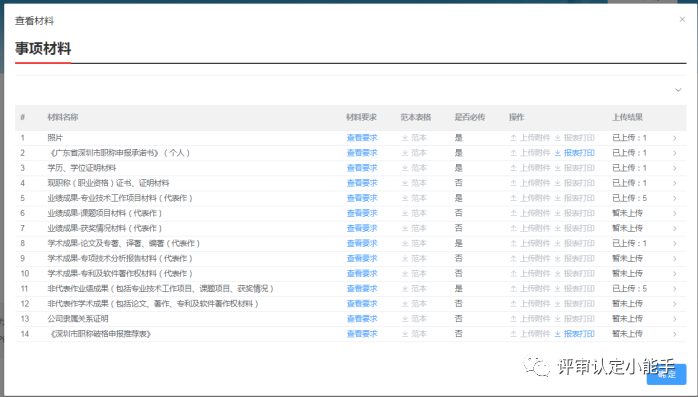Screen dimensions: 698x397
Task: Upload attachment for row 14 破格申报推荐表
Action: (x=530, y=334)
